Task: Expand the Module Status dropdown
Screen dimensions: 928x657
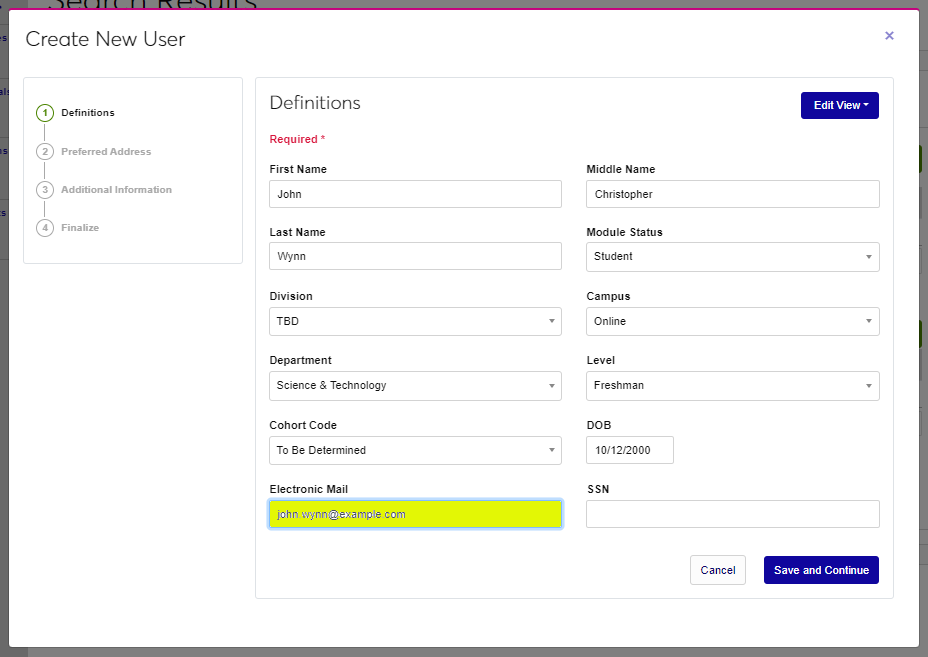Action: (732, 257)
